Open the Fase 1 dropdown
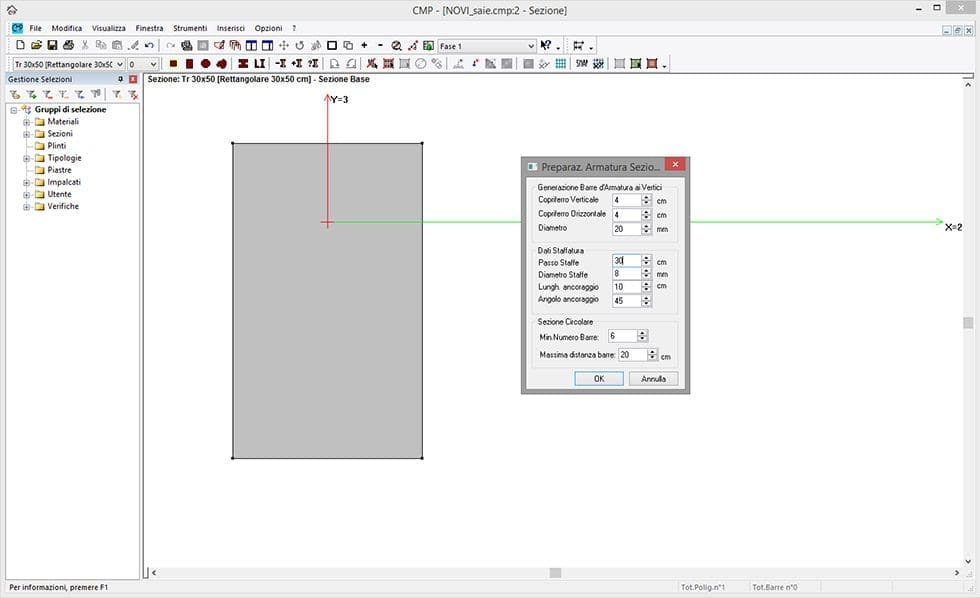The width and height of the screenshot is (980, 598). pyautogui.click(x=530, y=46)
